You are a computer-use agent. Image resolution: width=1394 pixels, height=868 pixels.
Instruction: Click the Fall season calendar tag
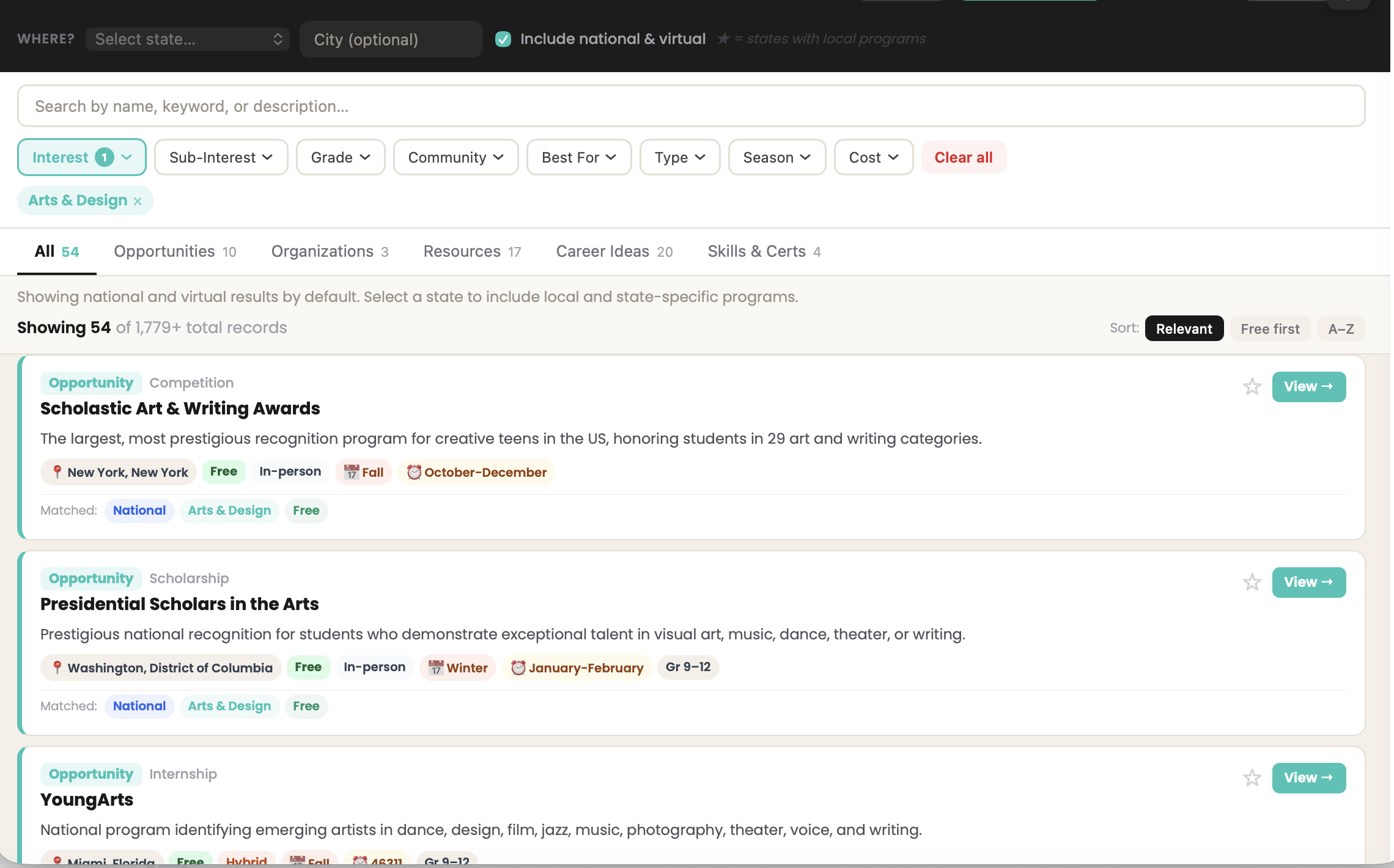pyautogui.click(x=363, y=472)
